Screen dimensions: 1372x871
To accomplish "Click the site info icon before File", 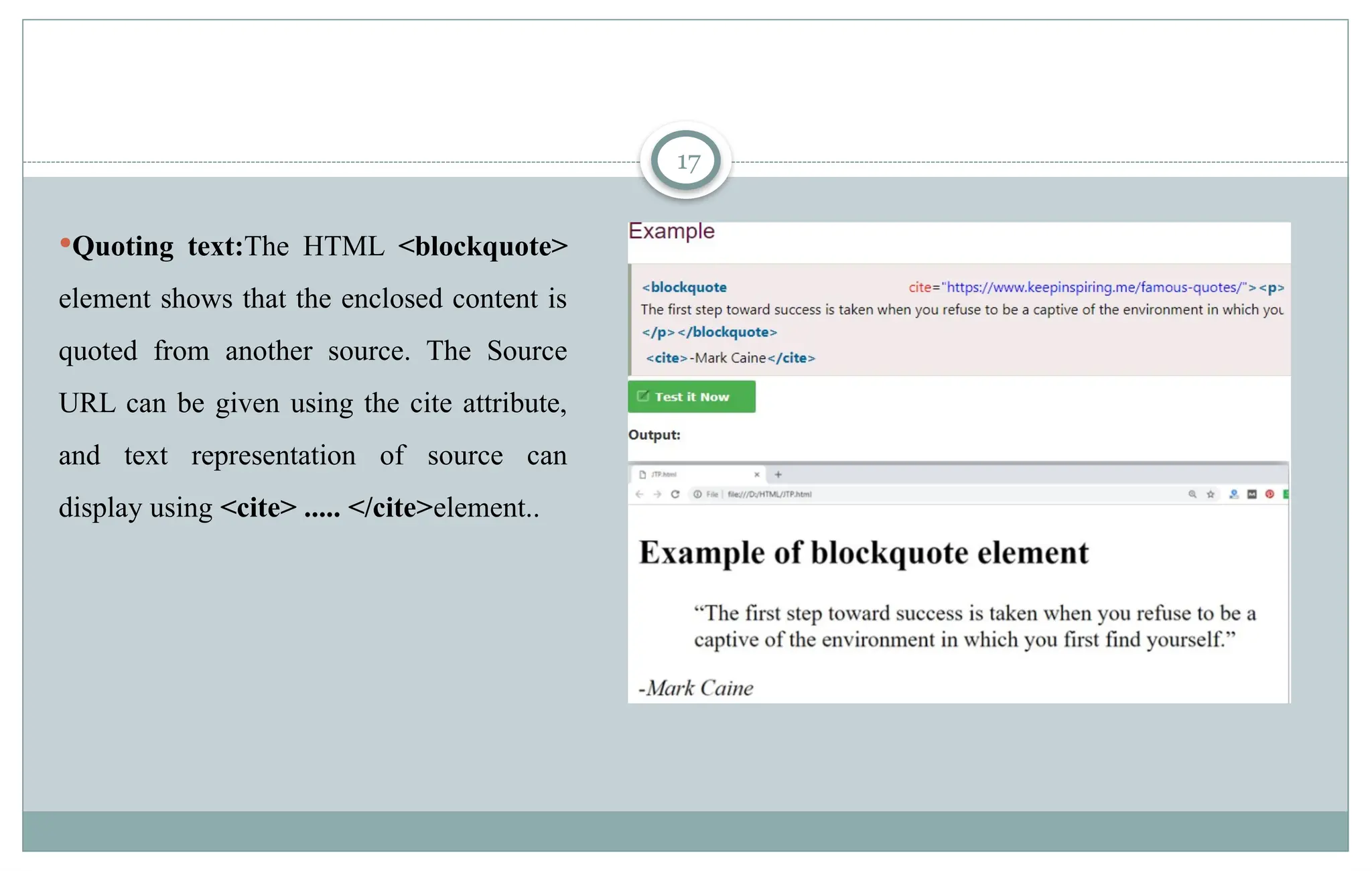I will click(x=697, y=494).
